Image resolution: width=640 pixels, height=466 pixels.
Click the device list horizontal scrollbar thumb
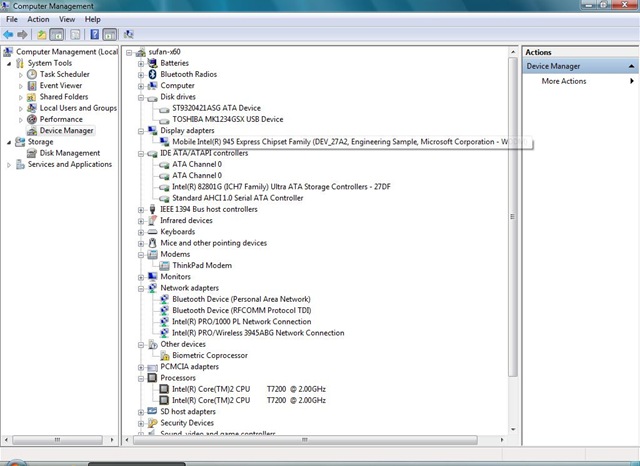[305, 440]
